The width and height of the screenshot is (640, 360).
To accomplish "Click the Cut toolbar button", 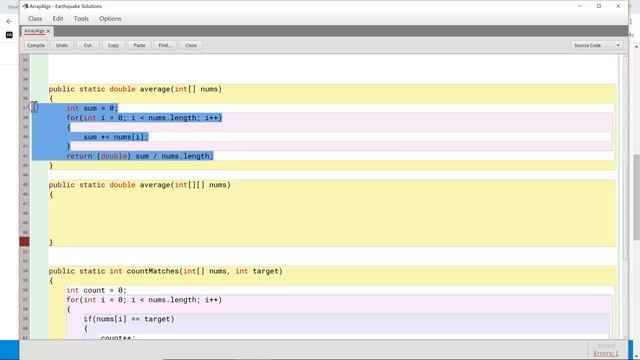I will click(87, 45).
